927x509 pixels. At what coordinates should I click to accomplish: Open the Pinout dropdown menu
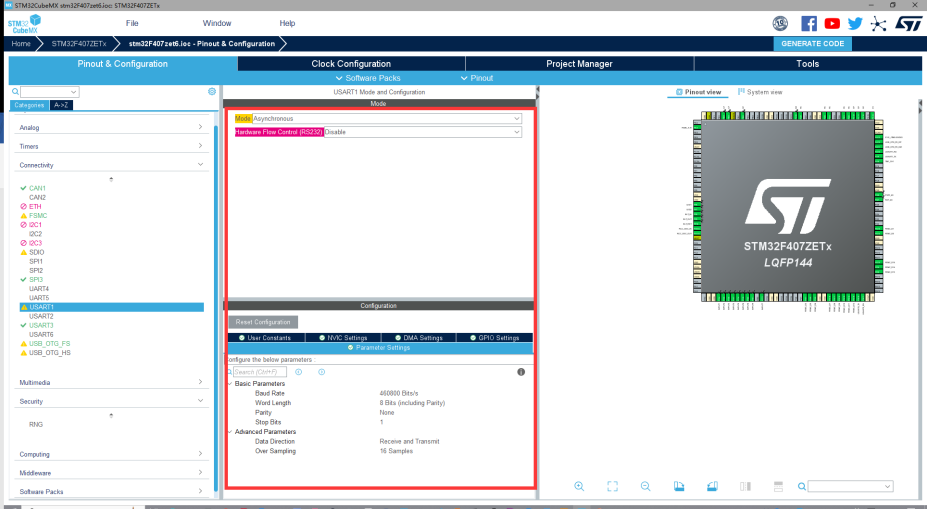pos(477,78)
